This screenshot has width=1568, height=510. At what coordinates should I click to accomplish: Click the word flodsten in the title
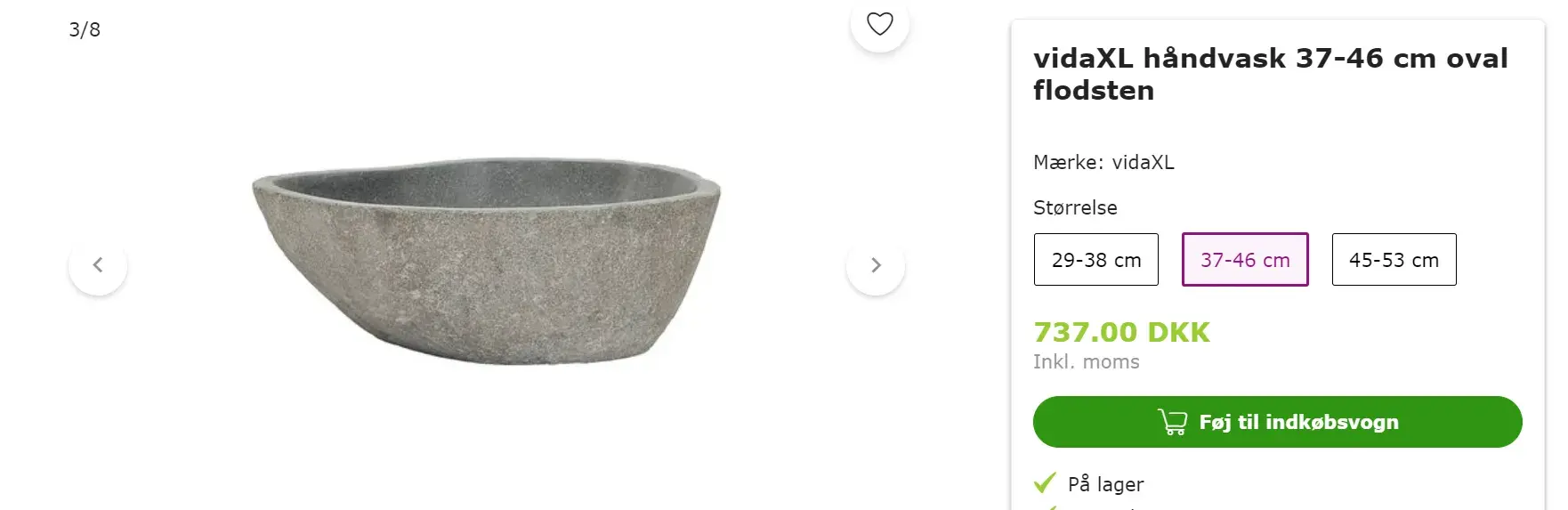1094,91
